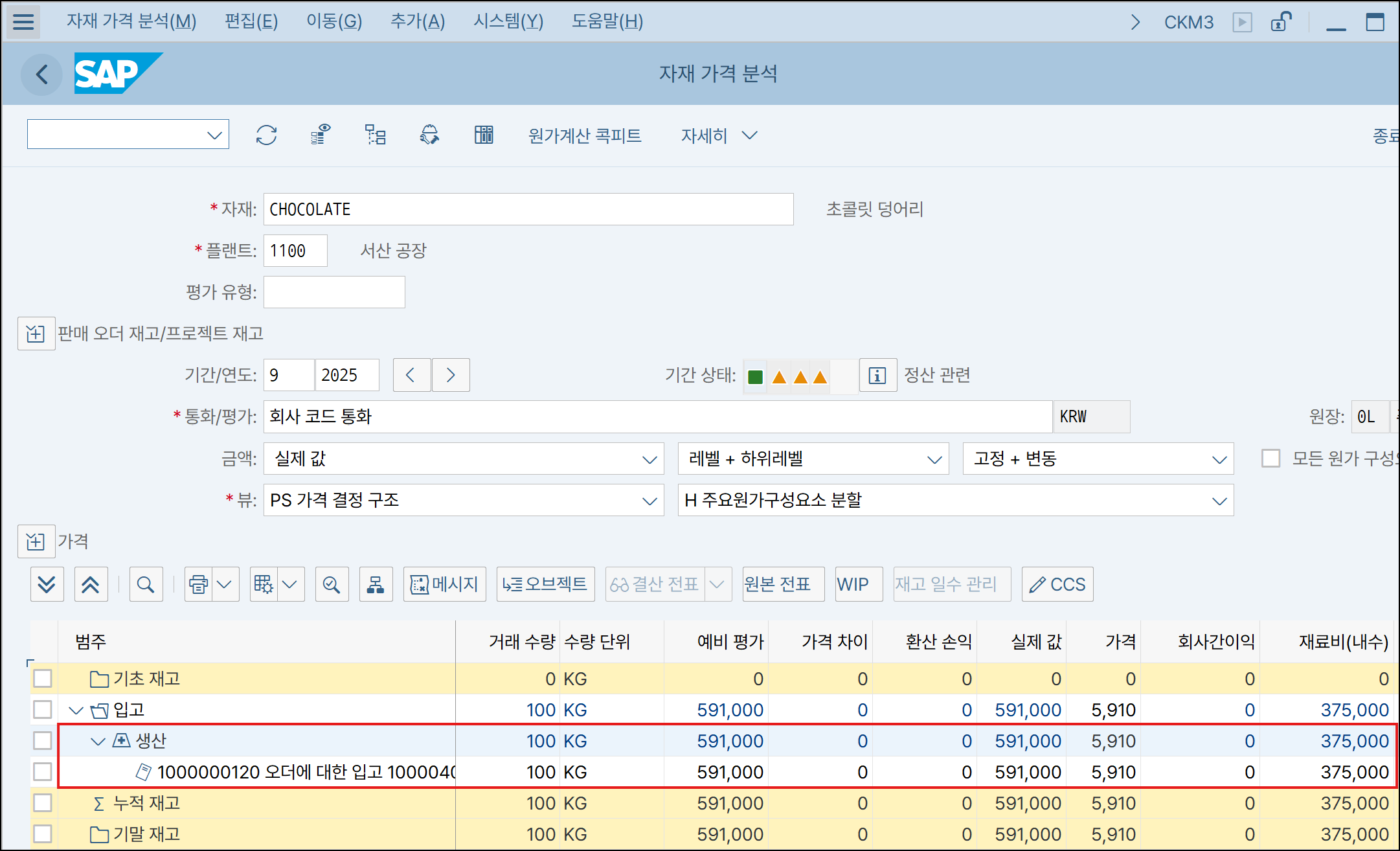1400x851 pixels.
Task: Click the CCS button
Action: coord(1057,584)
